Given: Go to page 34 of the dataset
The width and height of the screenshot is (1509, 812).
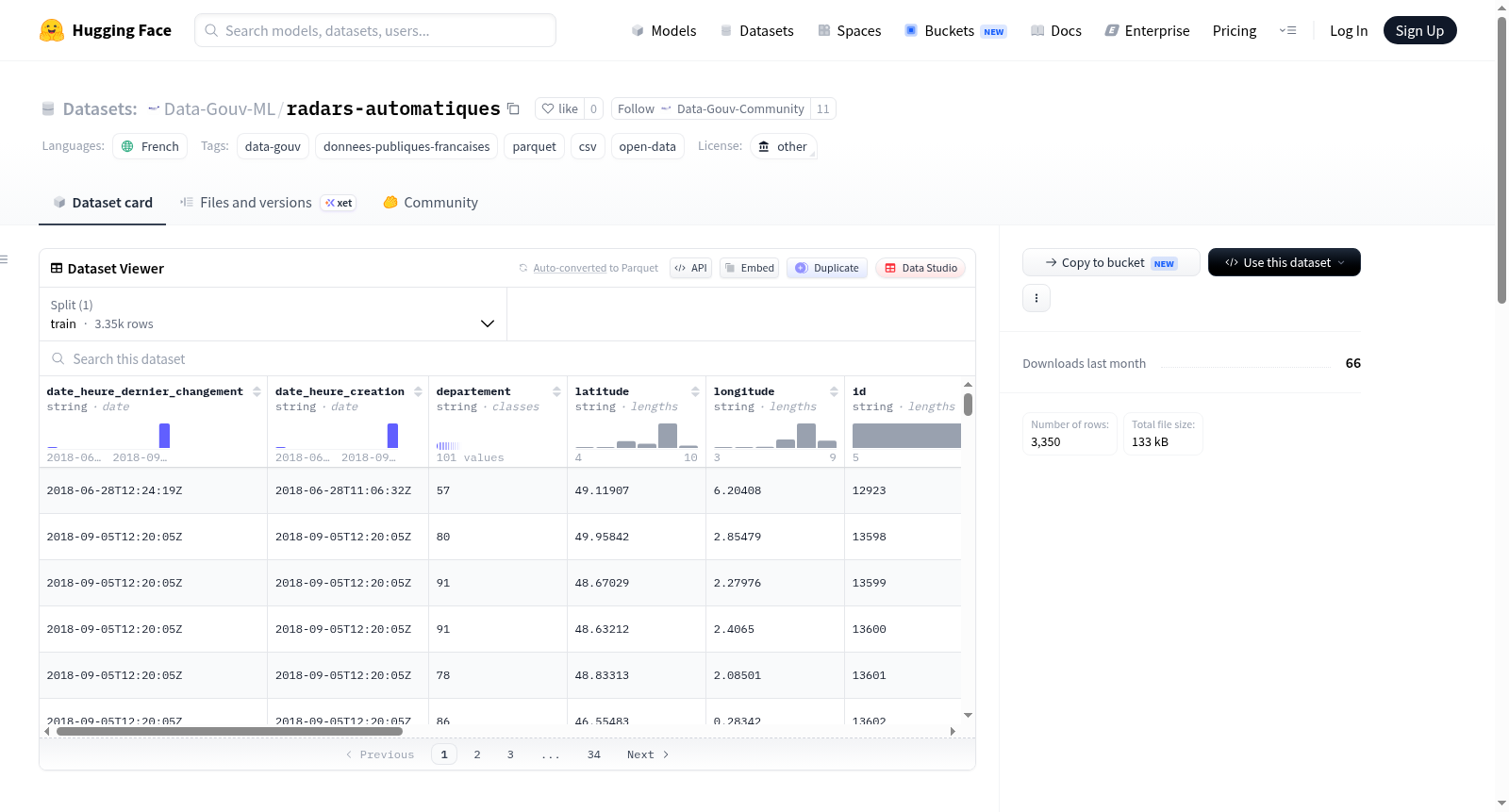Looking at the screenshot, I should coord(594,754).
